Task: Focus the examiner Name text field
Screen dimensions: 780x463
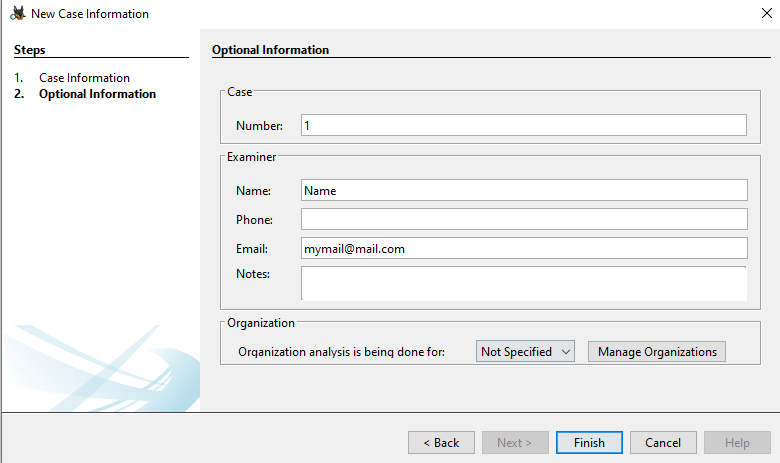Action: [x=523, y=190]
